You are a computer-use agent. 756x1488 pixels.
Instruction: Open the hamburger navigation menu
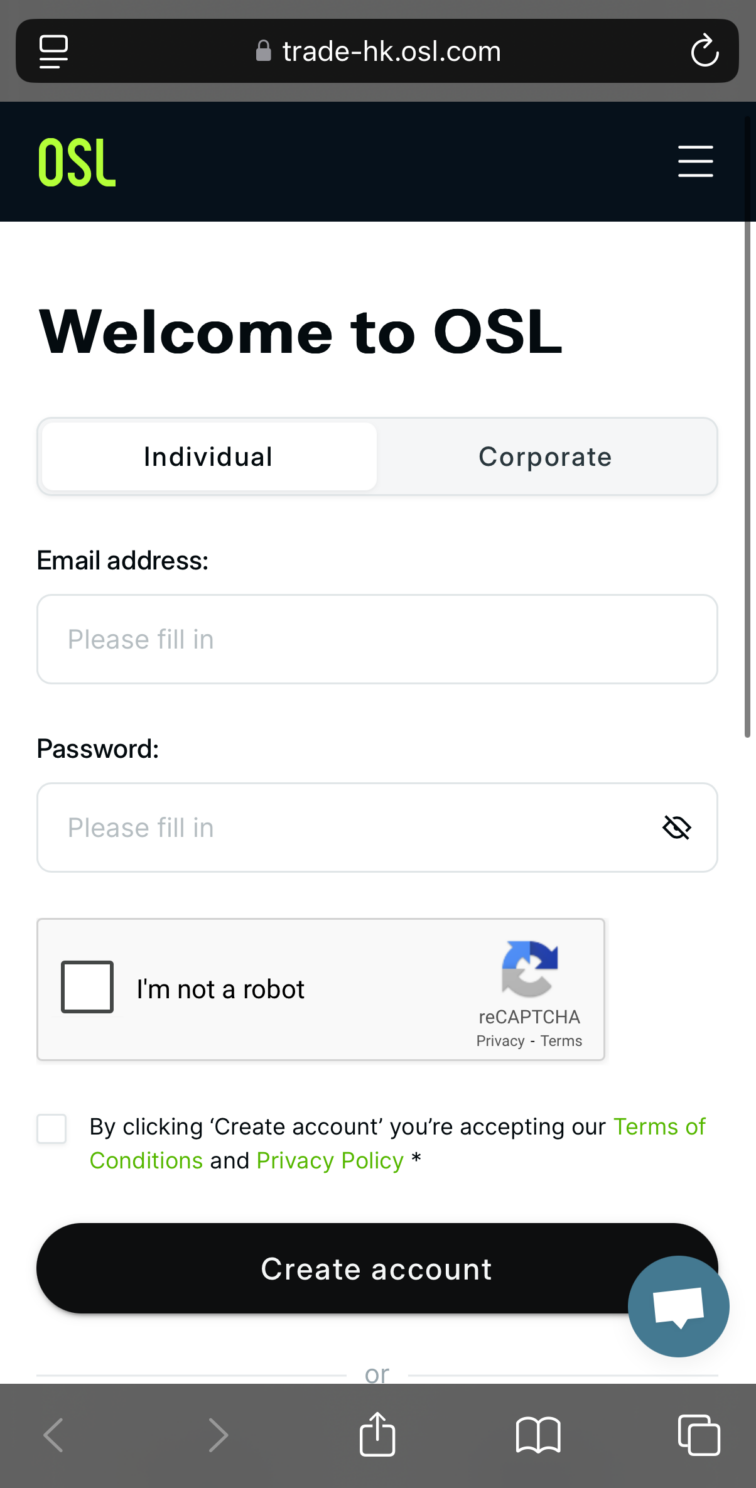coord(695,161)
